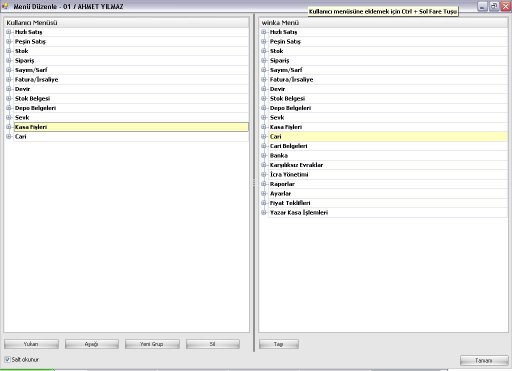512x371 pixels.
Task: Select Raporlar label
Action: point(282,184)
